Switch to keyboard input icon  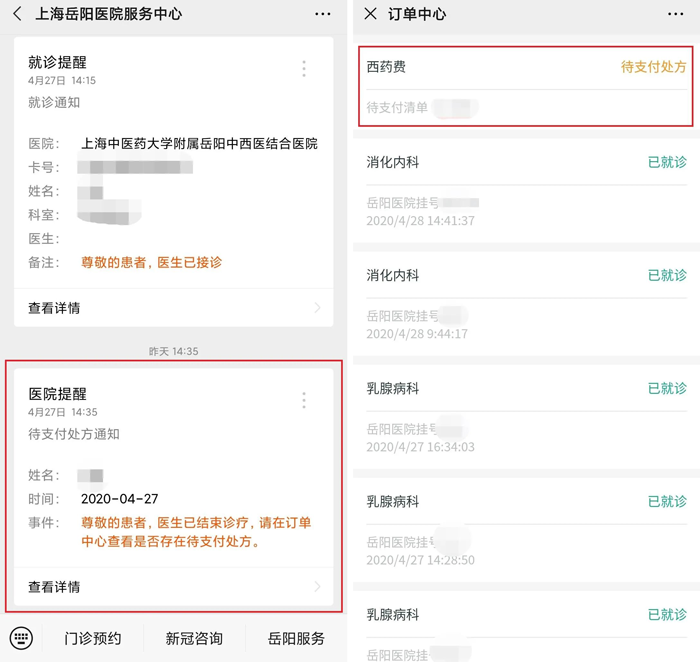(21, 638)
